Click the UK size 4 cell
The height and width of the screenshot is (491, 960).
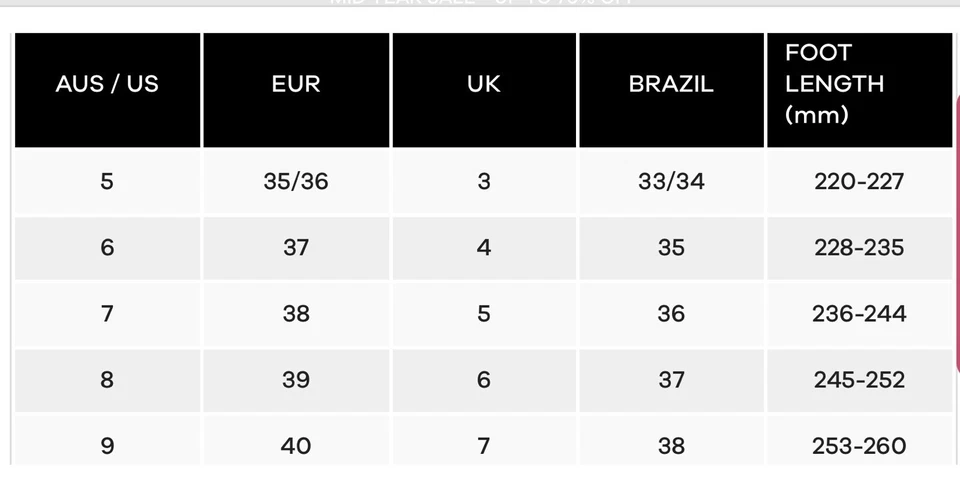pos(484,247)
